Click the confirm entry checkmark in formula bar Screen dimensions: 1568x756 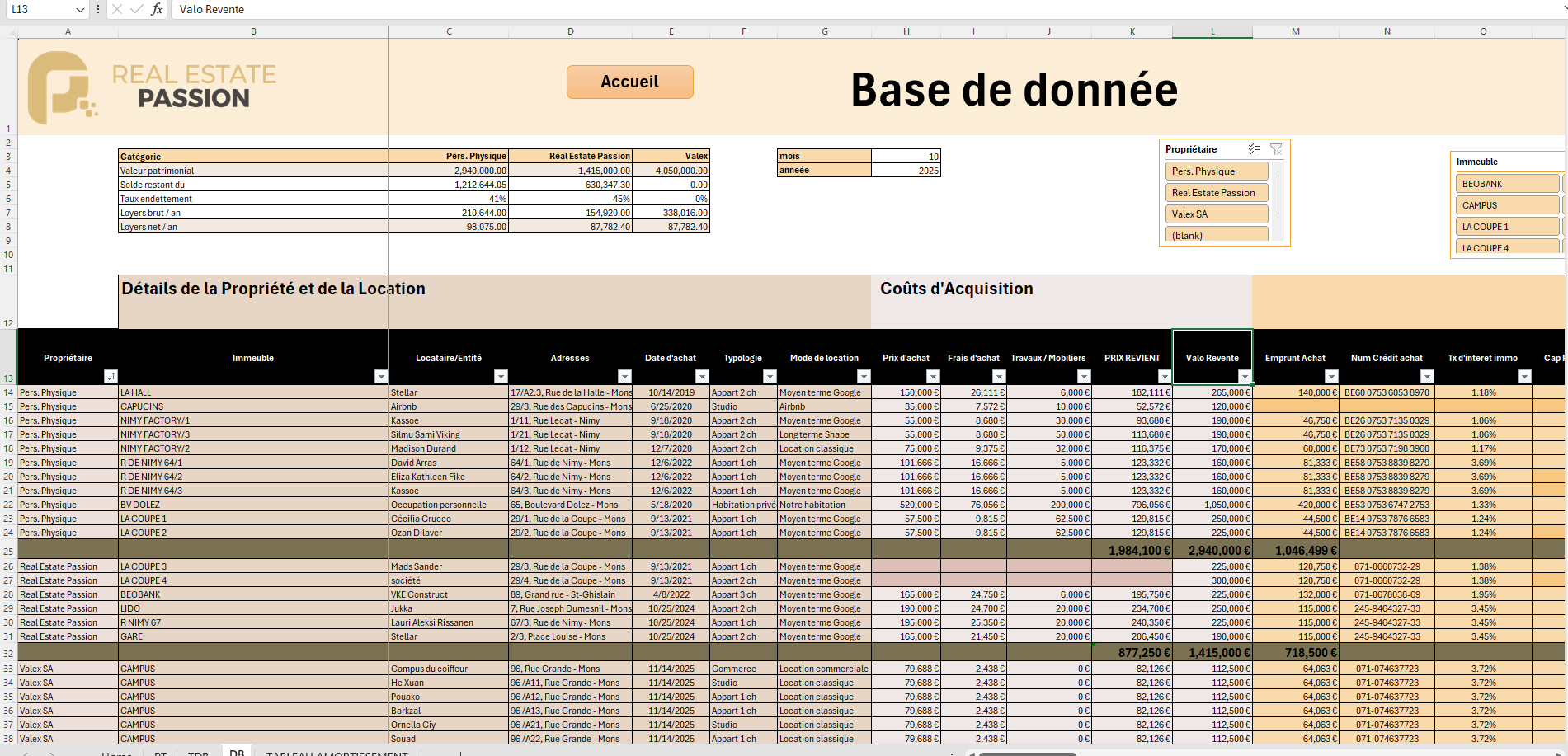pos(136,9)
